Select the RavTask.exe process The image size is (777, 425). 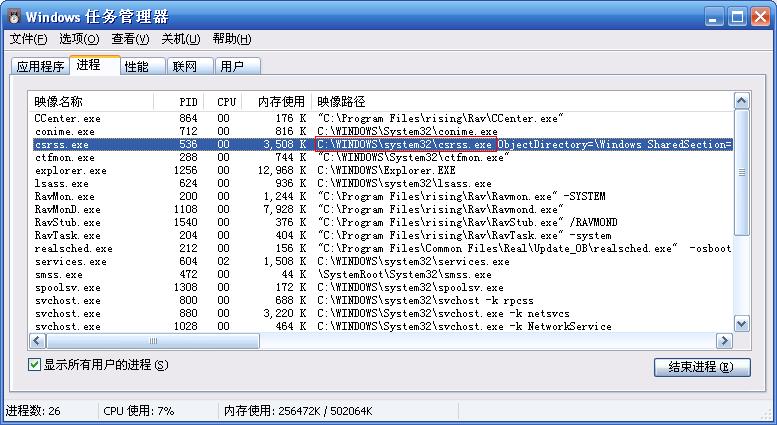(381, 235)
